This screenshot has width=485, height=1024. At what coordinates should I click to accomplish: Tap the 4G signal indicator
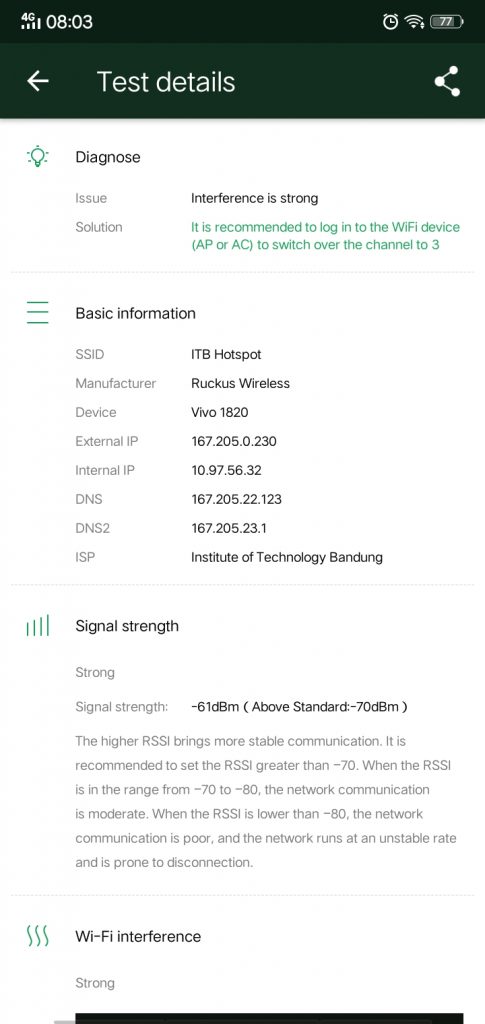tap(30, 22)
